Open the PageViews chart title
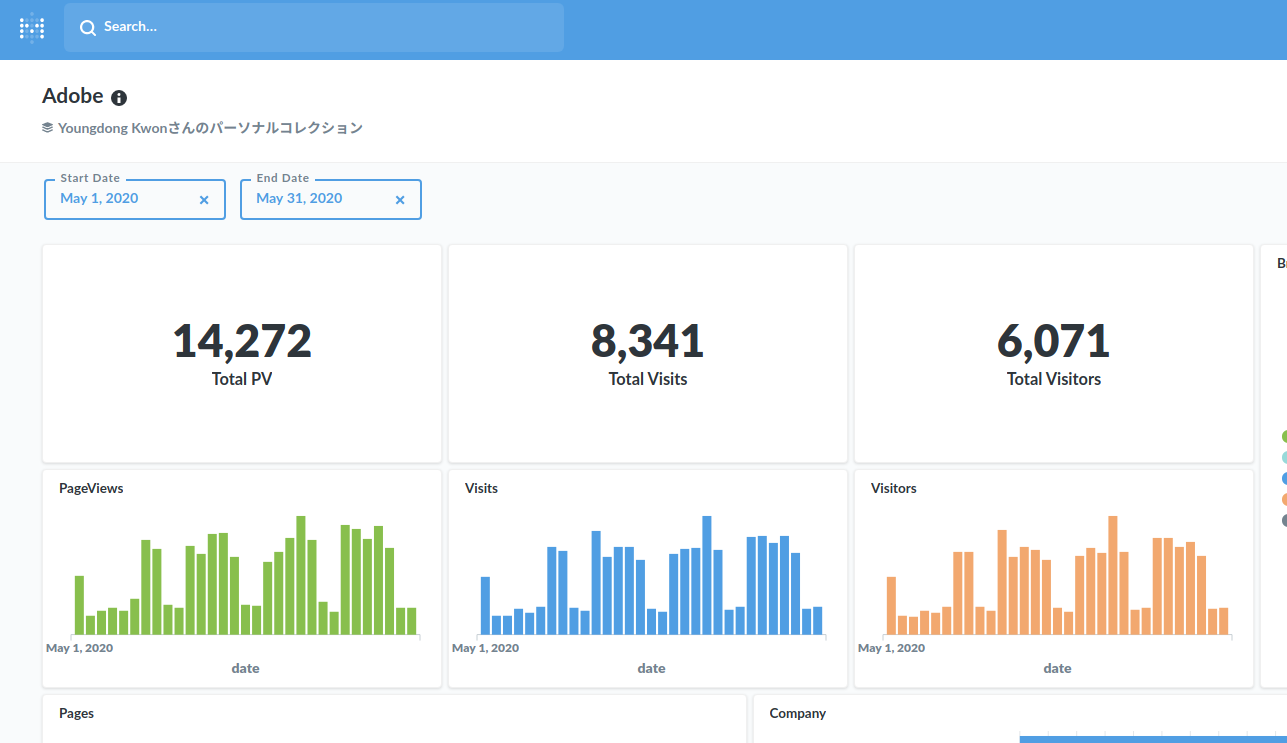The height and width of the screenshot is (743, 1287). [91, 488]
